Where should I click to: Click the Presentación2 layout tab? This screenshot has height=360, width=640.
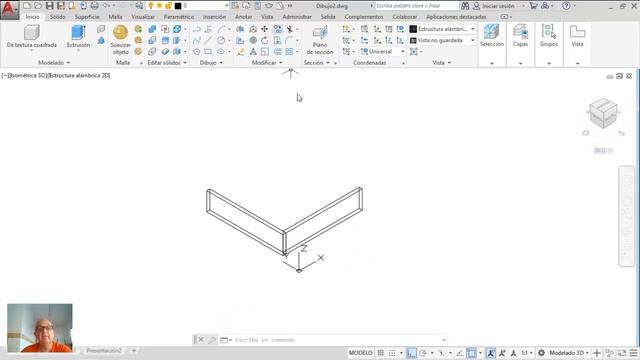coord(104,351)
